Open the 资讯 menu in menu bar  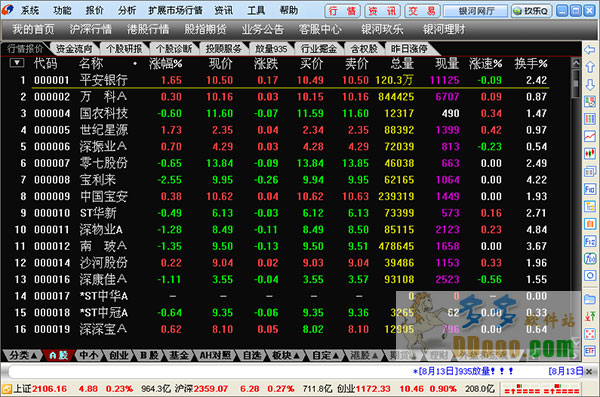pyautogui.click(x=223, y=10)
